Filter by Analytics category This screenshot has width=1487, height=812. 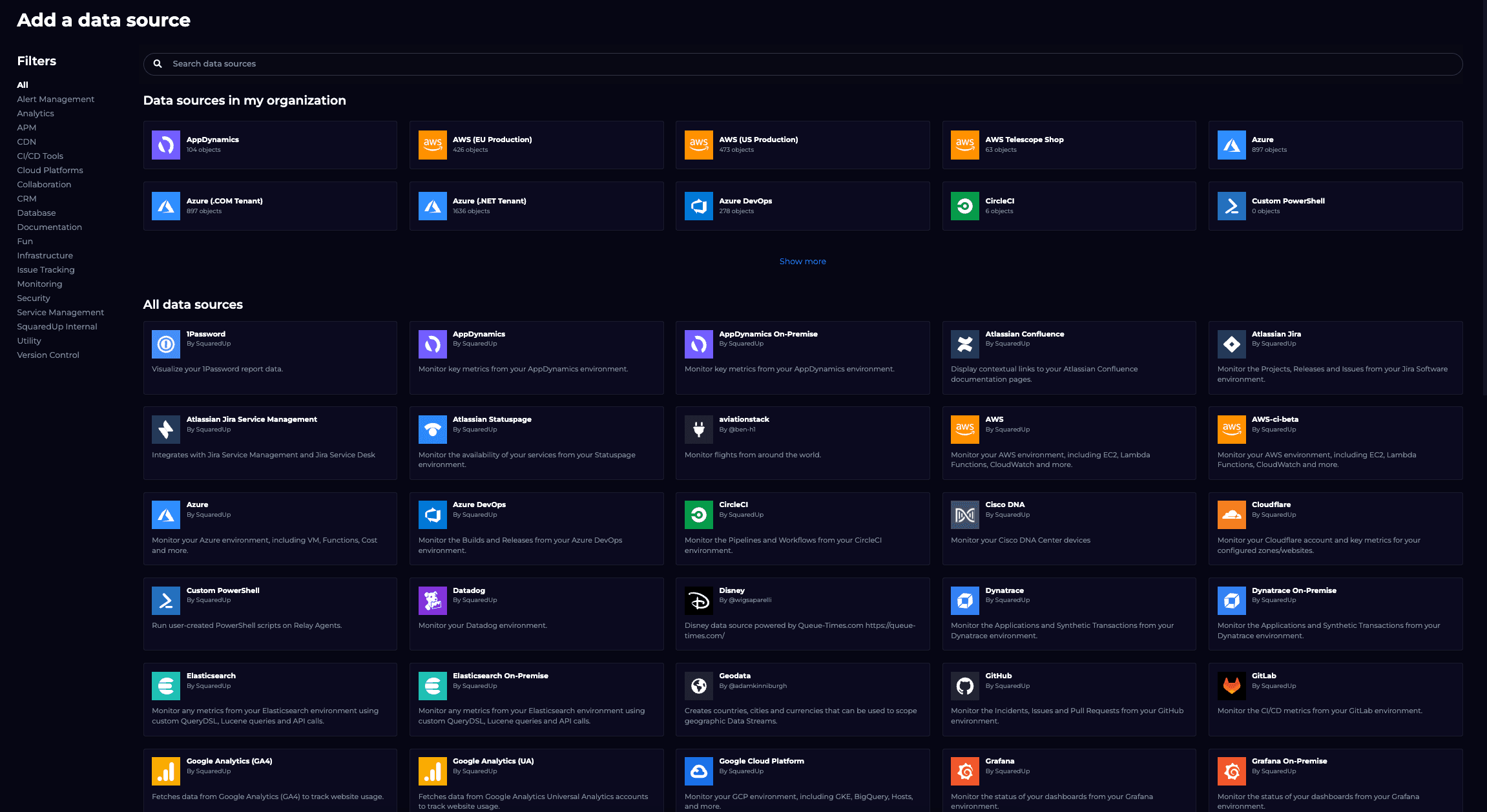pos(36,113)
